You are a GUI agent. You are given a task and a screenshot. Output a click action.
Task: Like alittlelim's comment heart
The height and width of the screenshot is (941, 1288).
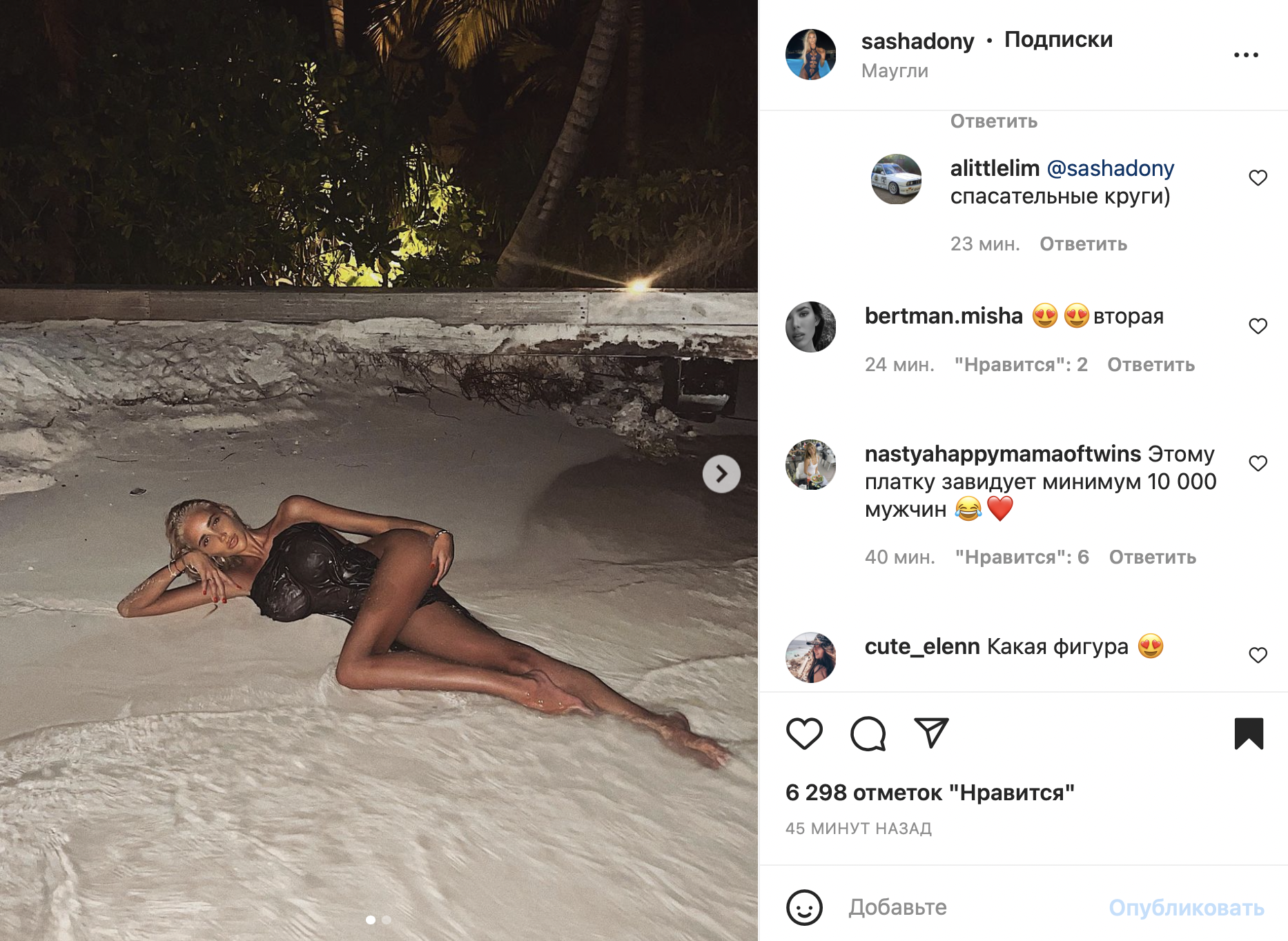point(1258,178)
